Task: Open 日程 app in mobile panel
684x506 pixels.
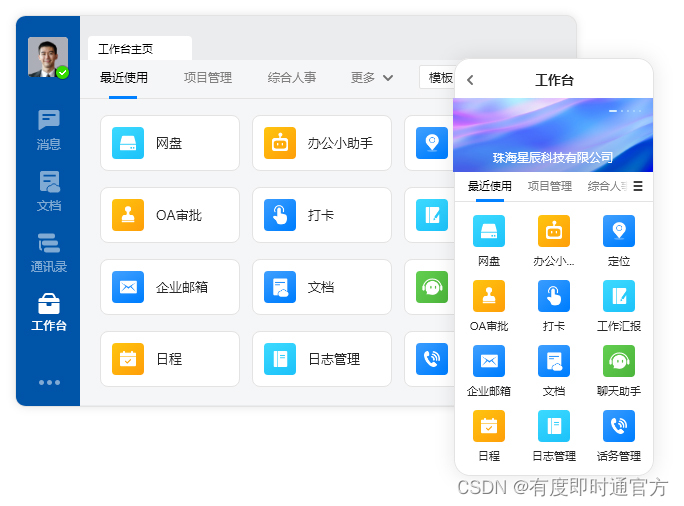Action: pyautogui.click(x=489, y=436)
